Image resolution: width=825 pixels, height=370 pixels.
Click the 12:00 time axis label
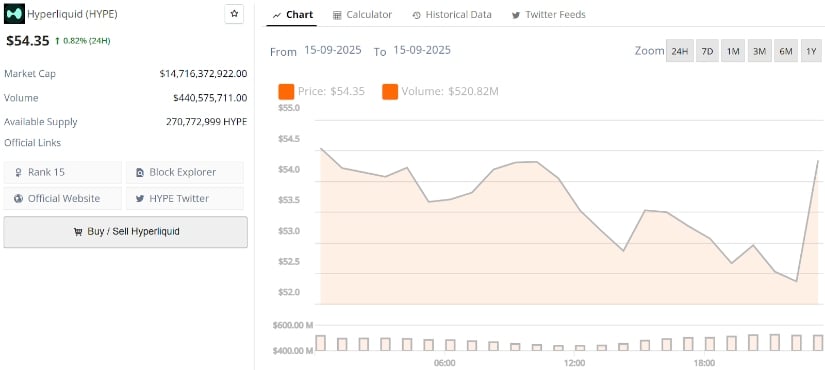click(575, 363)
